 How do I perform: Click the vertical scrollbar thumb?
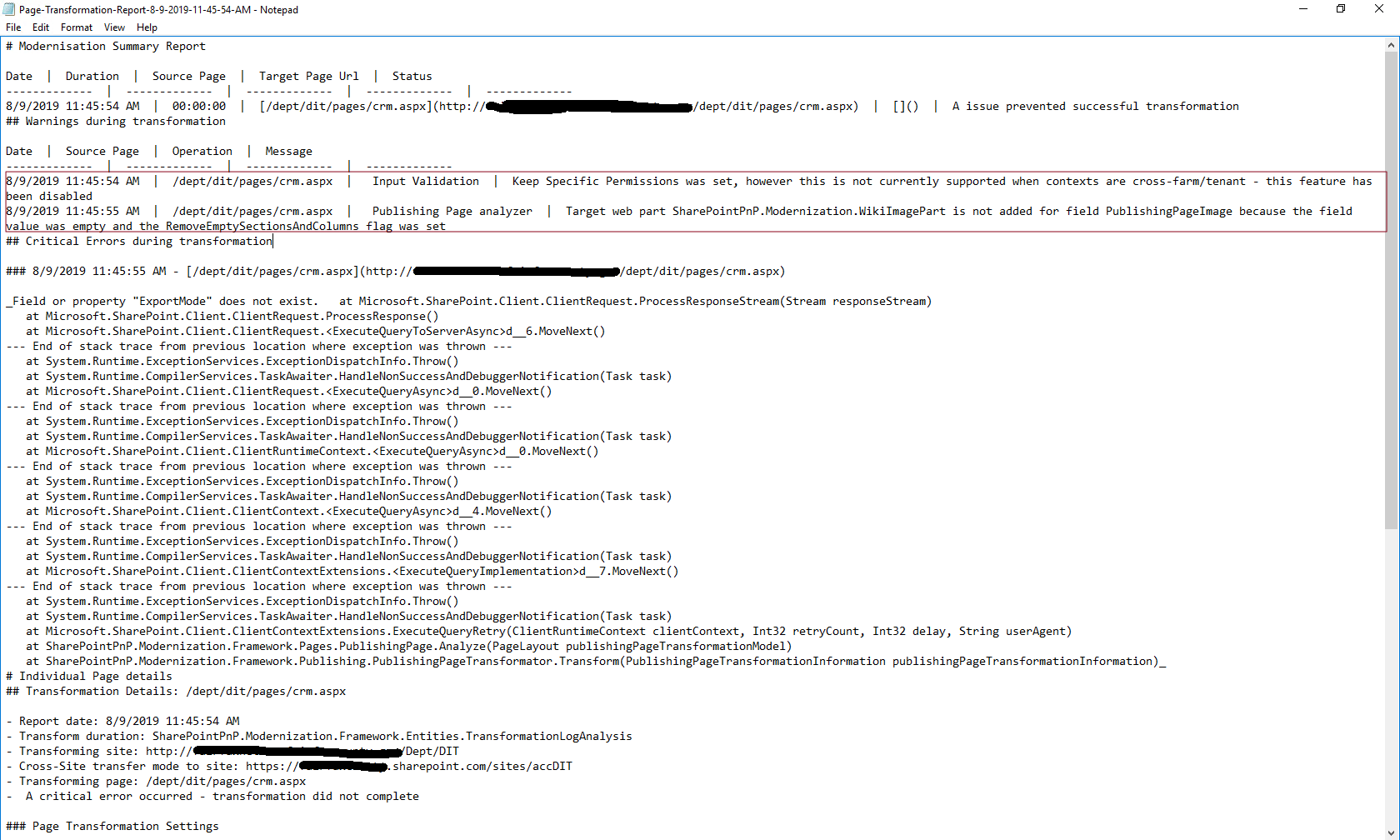coord(1392,290)
